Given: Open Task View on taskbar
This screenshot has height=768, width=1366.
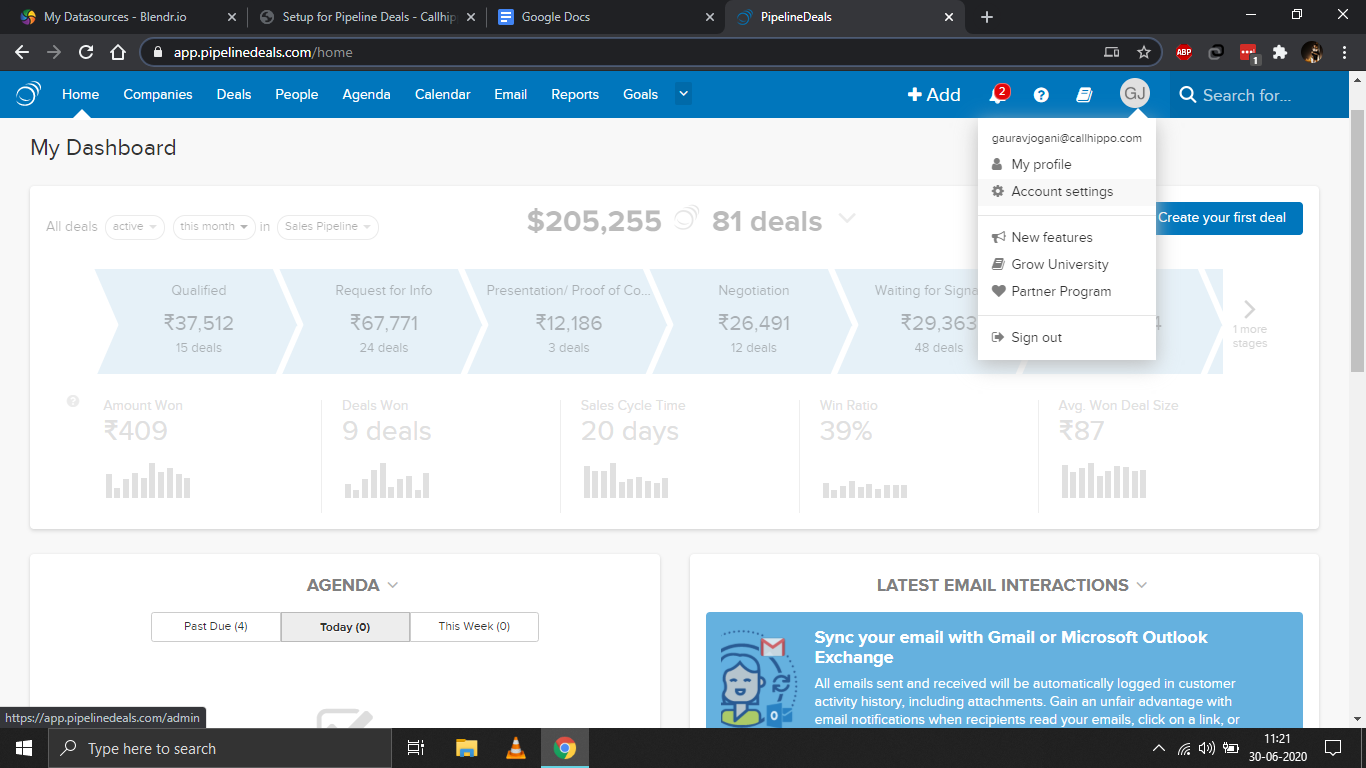Looking at the screenshot, I should 416,748.
